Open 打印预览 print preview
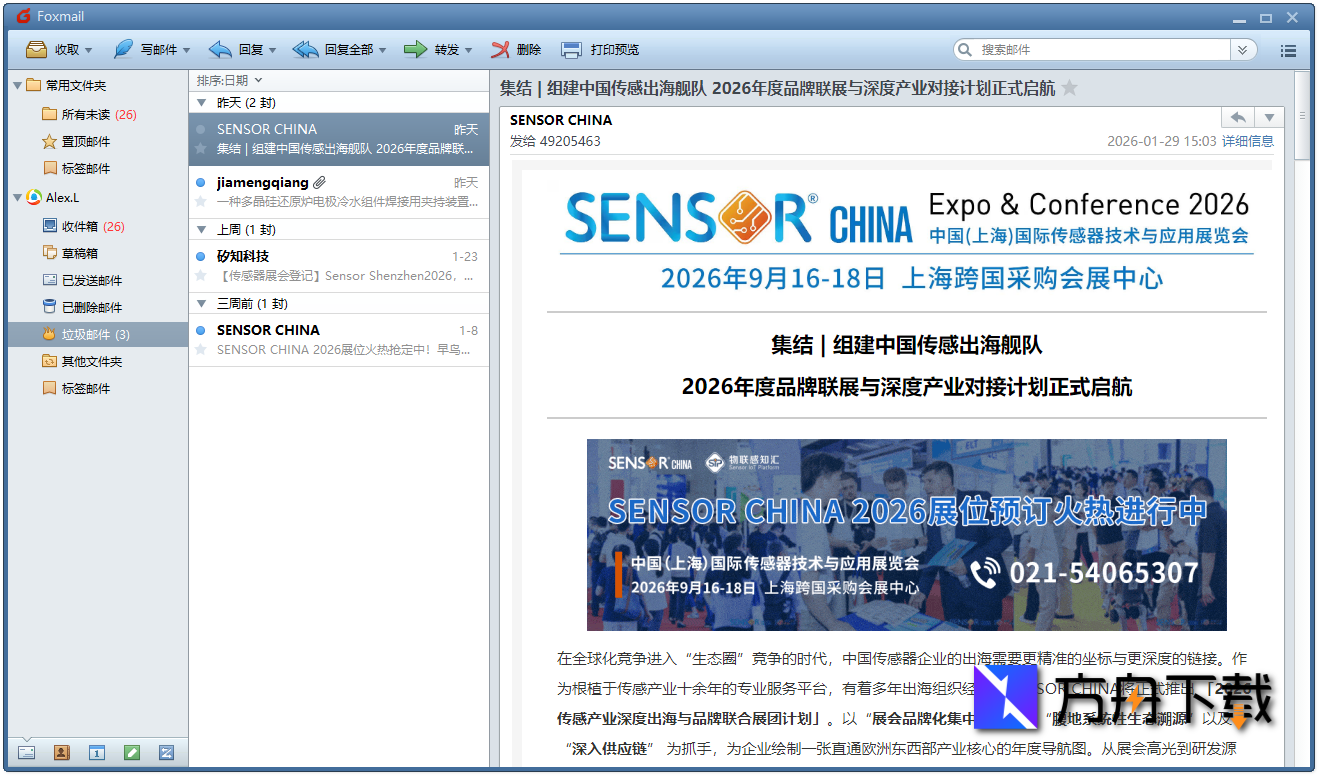 pos(571,48)
